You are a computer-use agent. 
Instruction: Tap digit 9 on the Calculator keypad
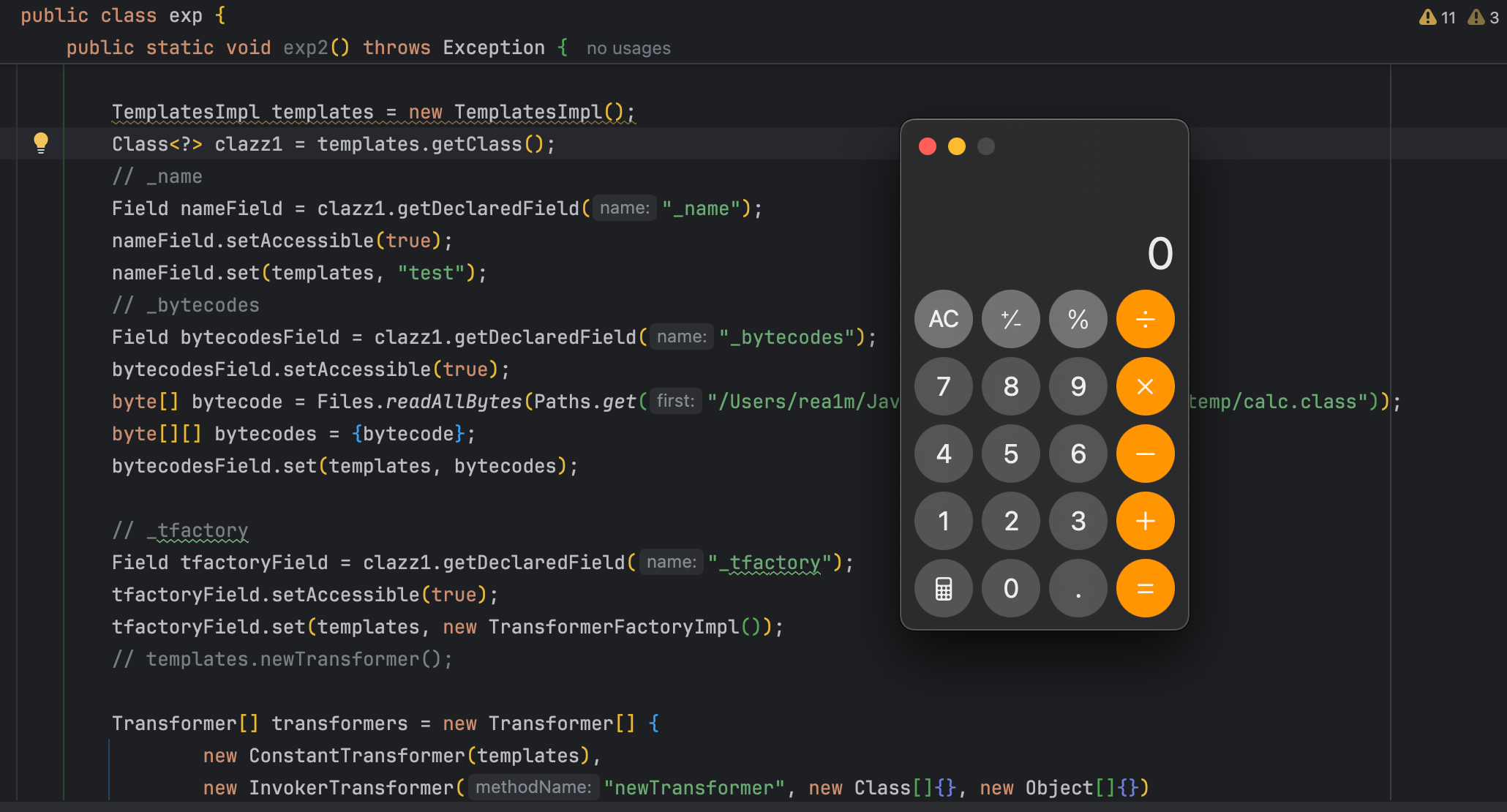pyautogui.click(x=1078, y=386)
